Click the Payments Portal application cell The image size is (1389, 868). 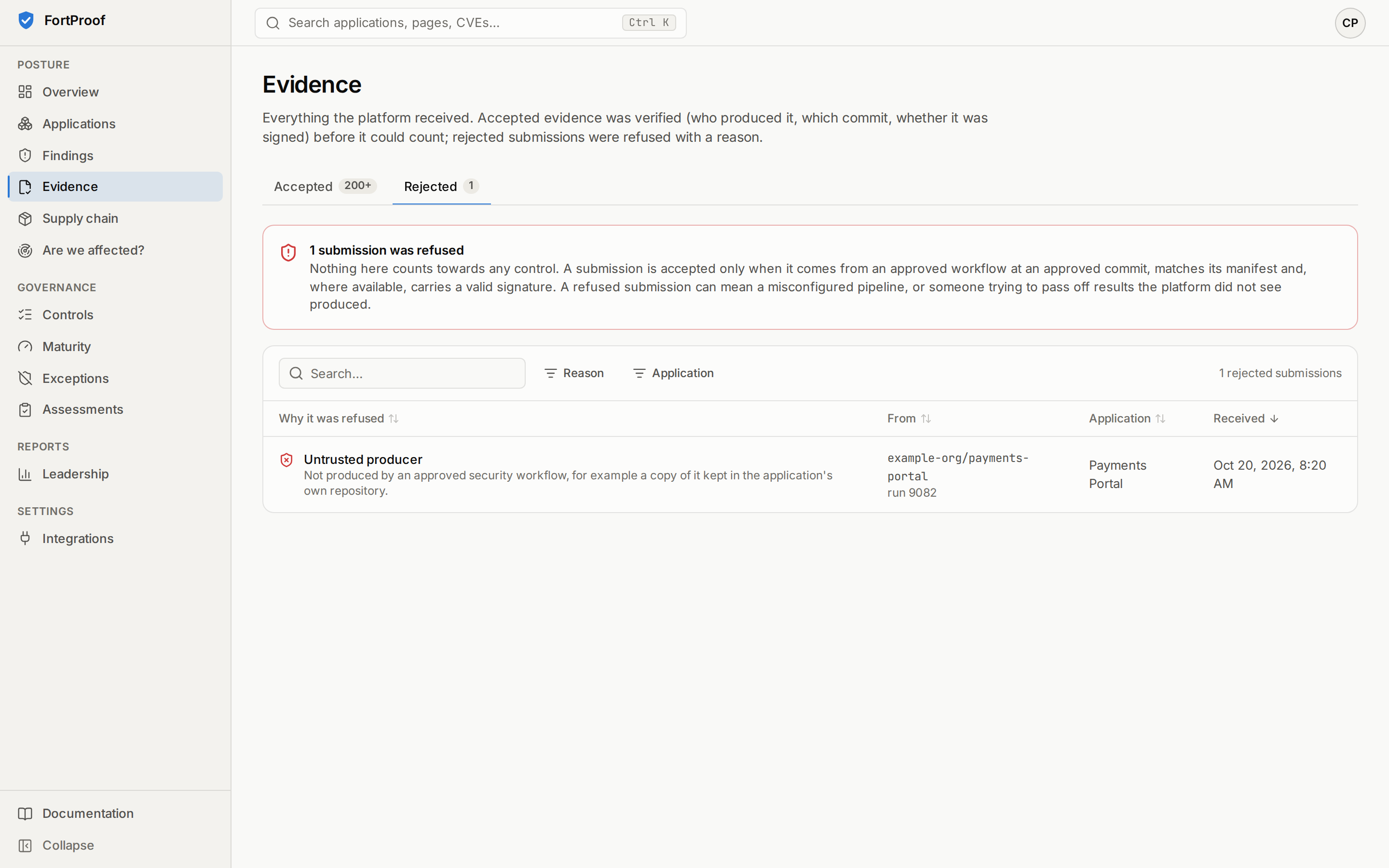pos(1117,474)
